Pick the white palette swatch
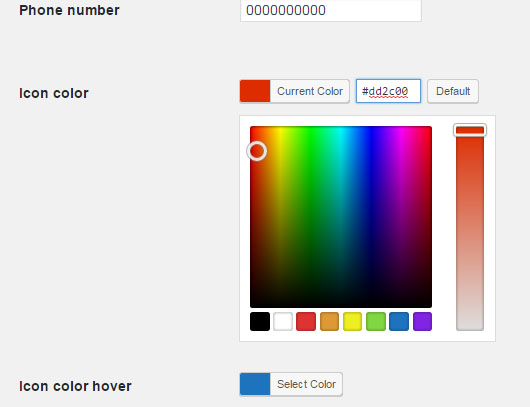 click(283, 321)
